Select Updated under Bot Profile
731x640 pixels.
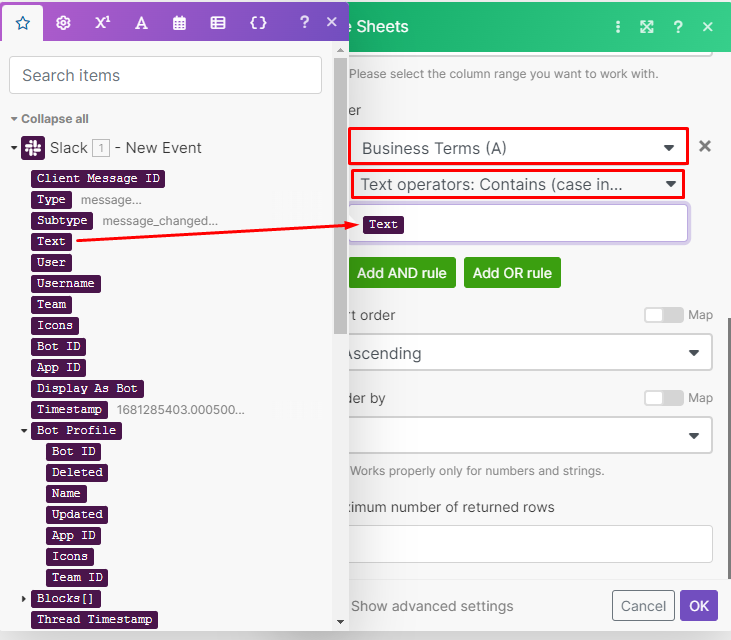(77, 514)
